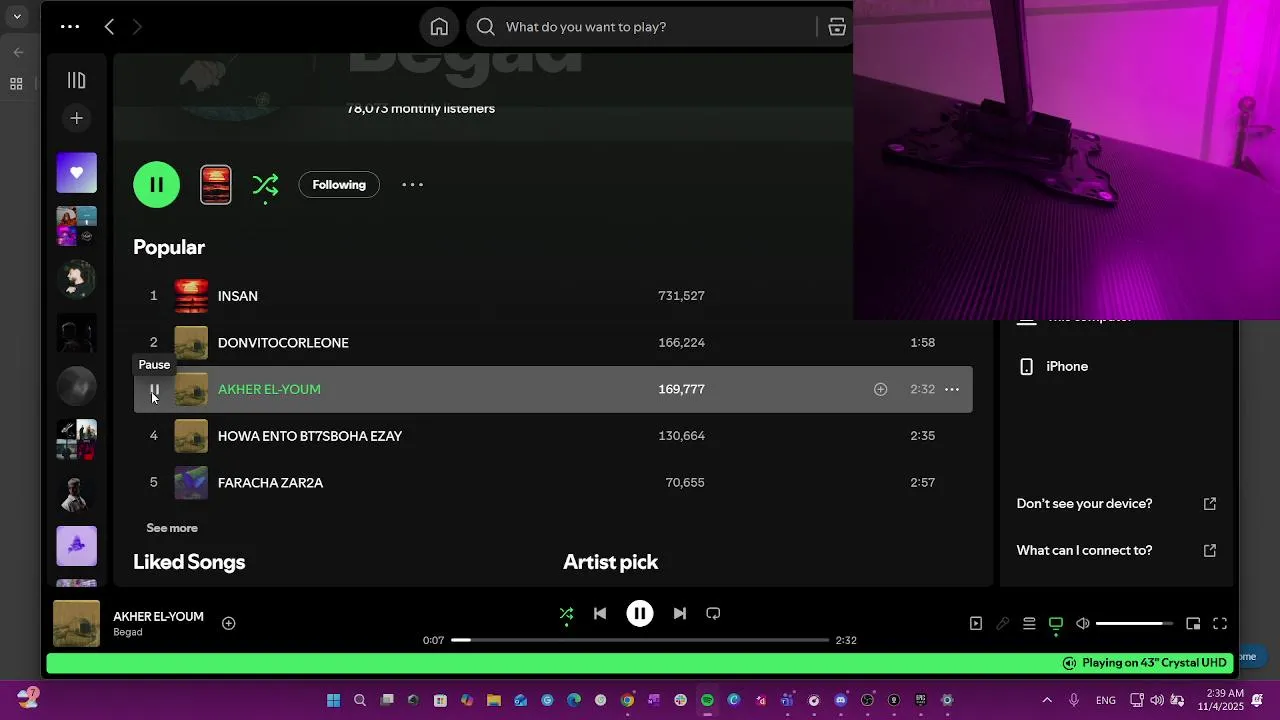Viewport: 1280px width, 720px height.
Task: Skip to previous track
Action: pyautogui.click(x=600, y=613)
